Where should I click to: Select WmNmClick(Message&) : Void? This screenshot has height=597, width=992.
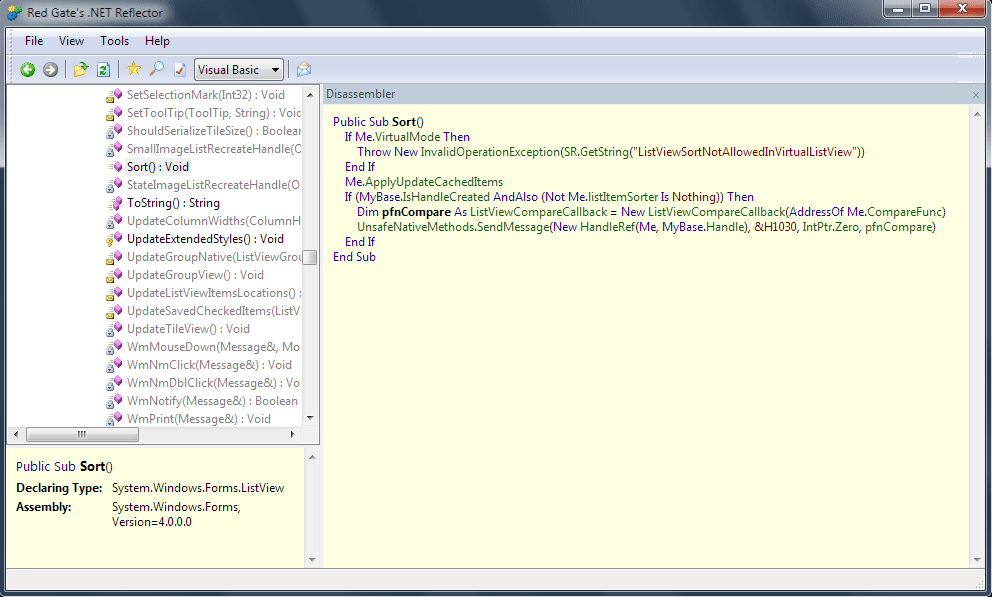point(209,365)
